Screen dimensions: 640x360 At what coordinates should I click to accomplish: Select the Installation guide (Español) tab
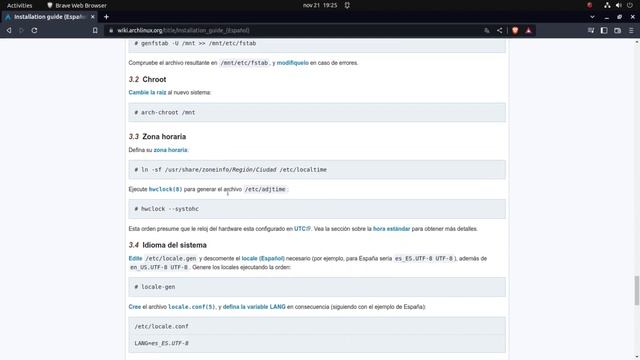click(49, 17)
